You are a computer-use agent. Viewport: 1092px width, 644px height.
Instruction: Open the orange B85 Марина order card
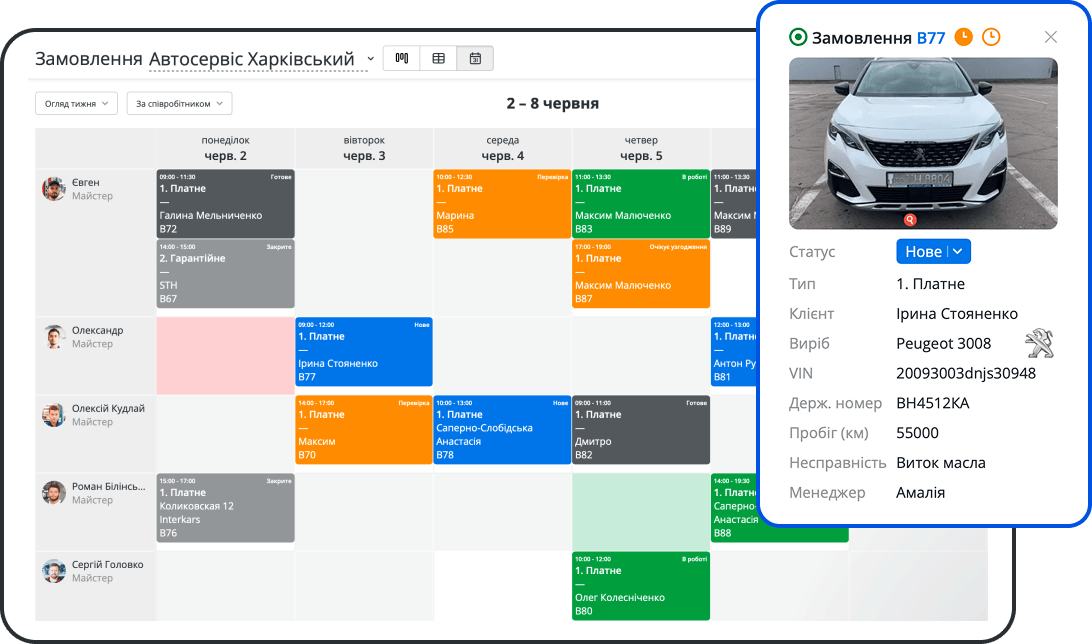tap(502, 203)
